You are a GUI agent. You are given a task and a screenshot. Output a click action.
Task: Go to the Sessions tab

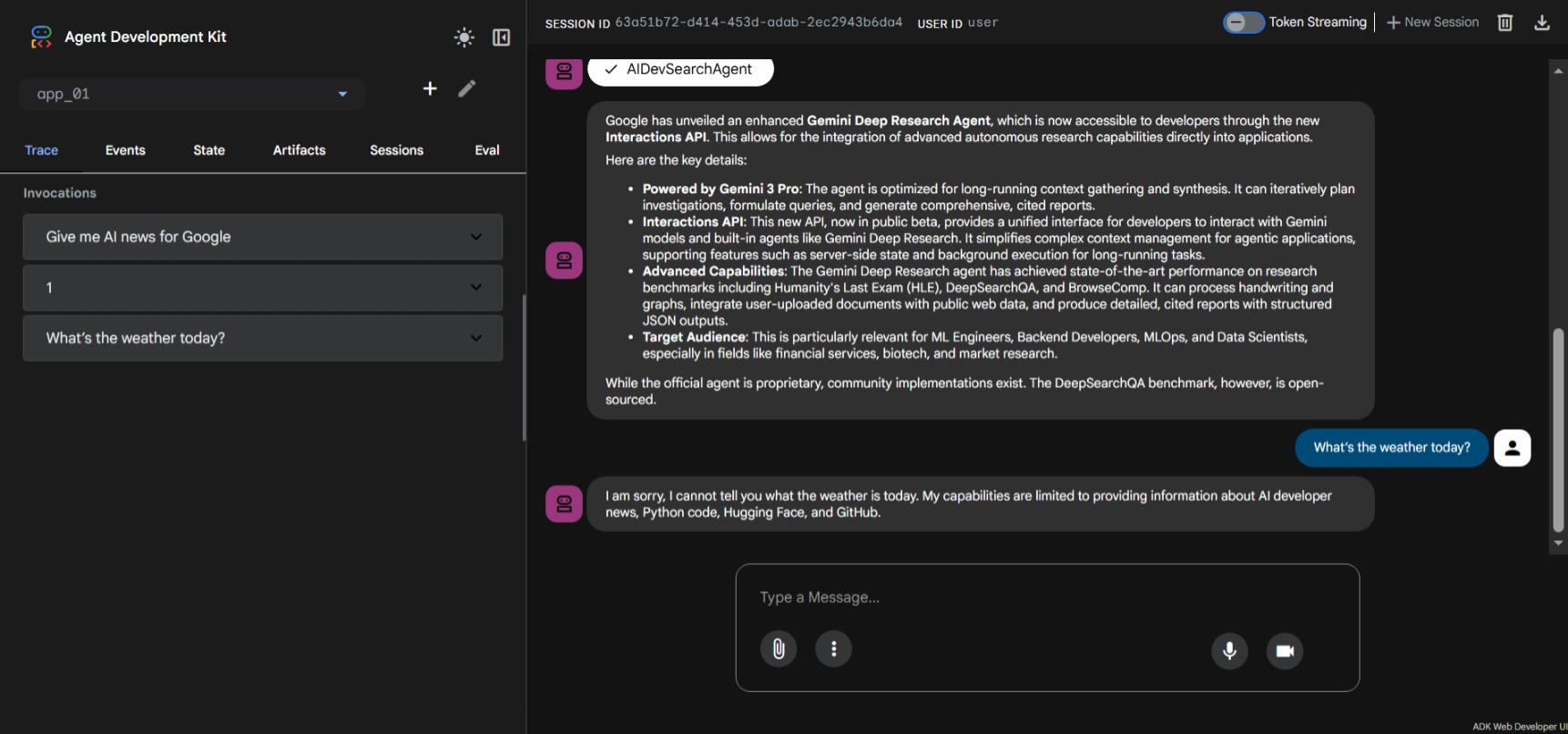tap(396, 150)
